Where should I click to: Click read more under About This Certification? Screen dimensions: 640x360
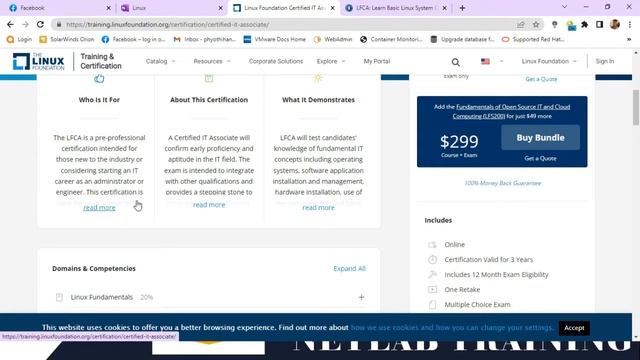209,205
